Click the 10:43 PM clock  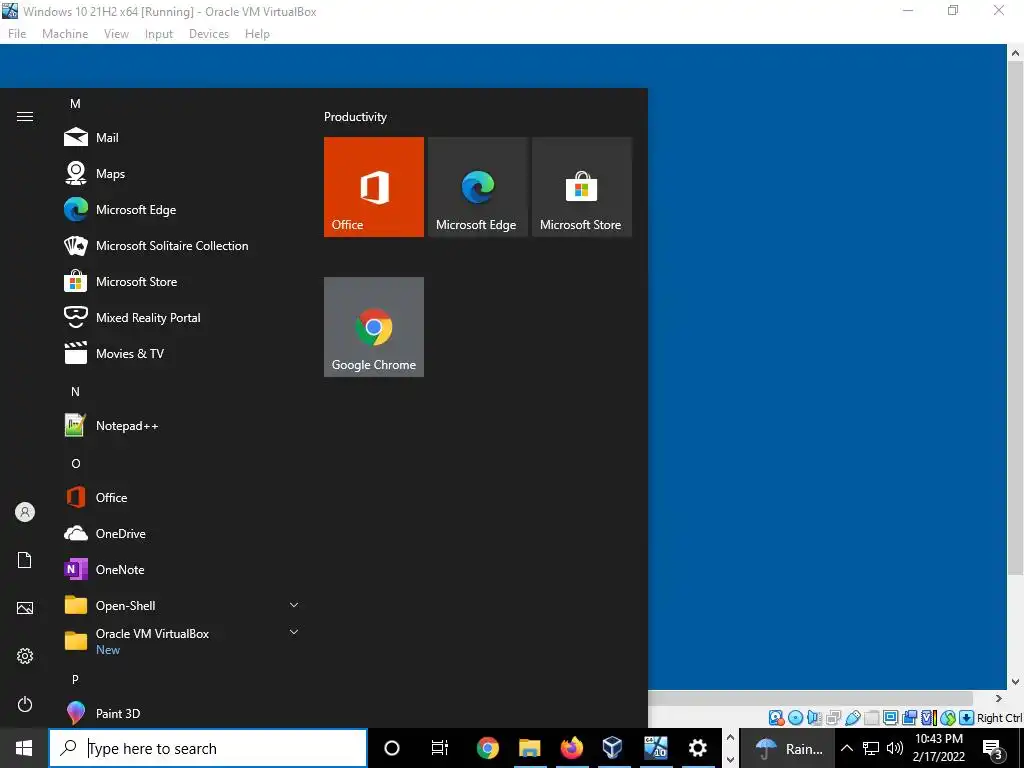pos(938,748)
